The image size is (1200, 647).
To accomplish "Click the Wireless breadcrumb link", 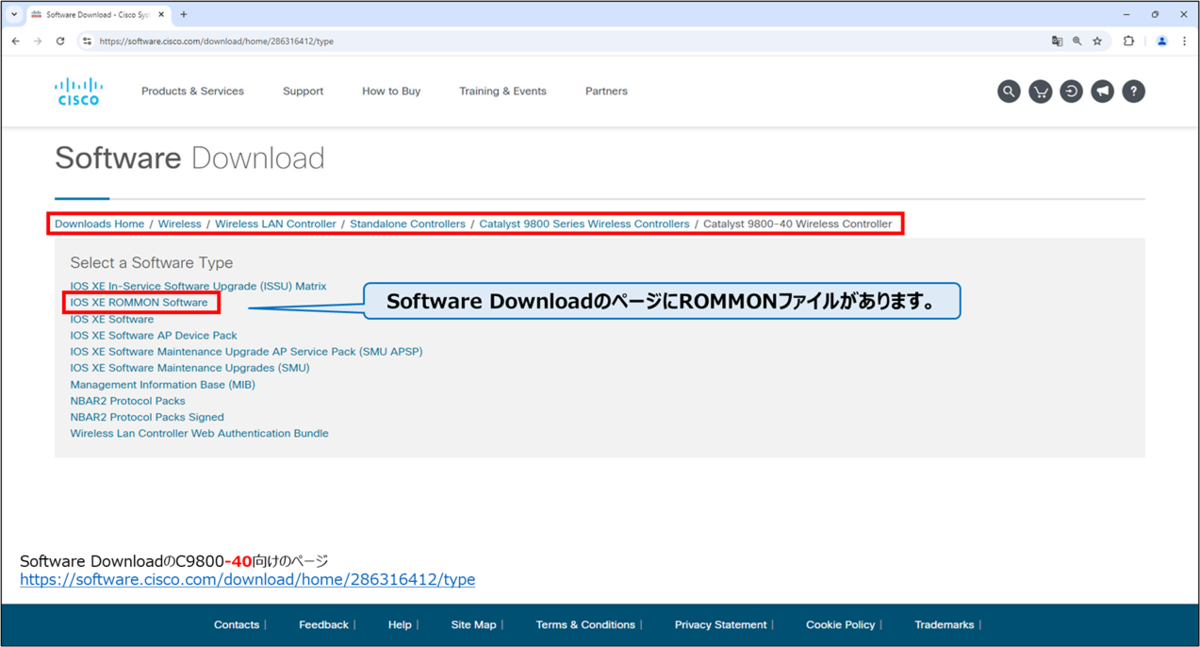I will pyautogui.click(x=179, y=224).
